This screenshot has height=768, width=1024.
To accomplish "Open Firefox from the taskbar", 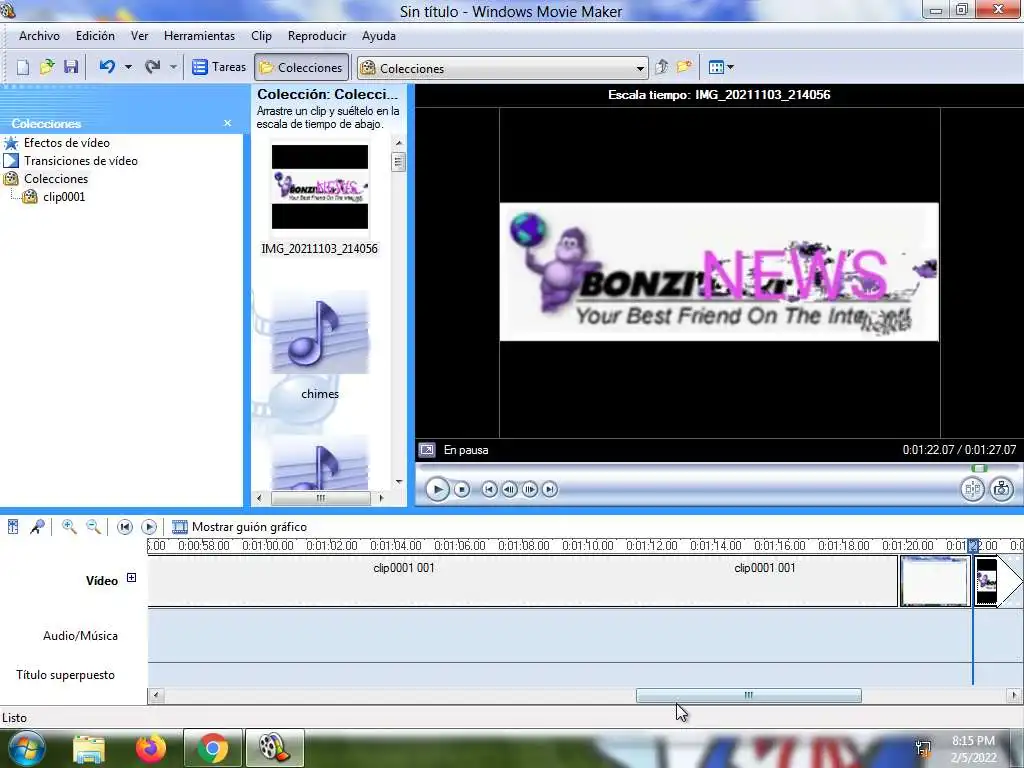I will pos(151,748).
